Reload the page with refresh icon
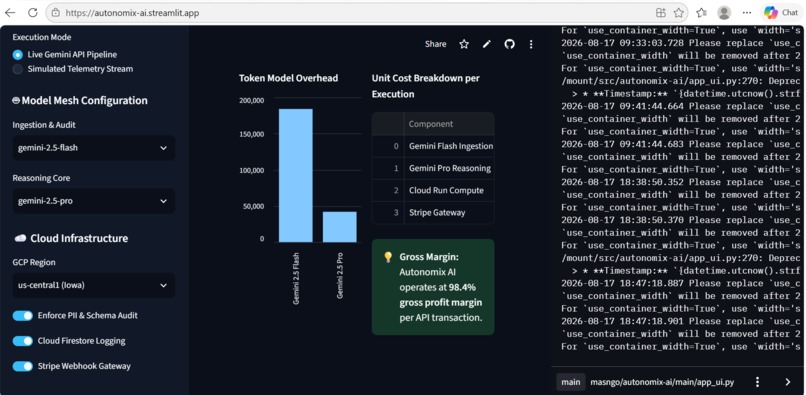 point(33,12)
